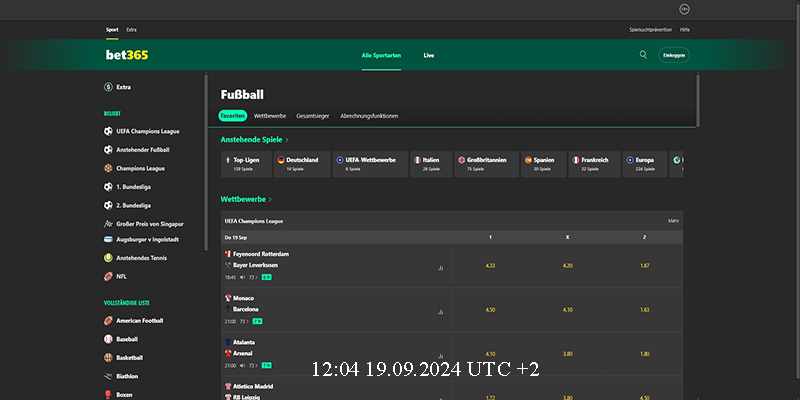Click the Baseball icon in sidebar

pos(108,339)
